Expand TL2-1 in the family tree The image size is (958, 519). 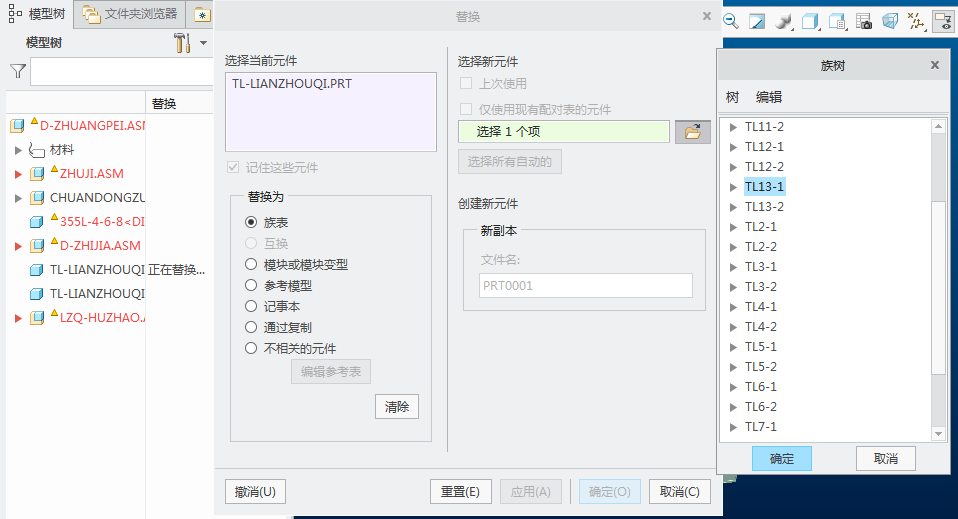[733, 227]
